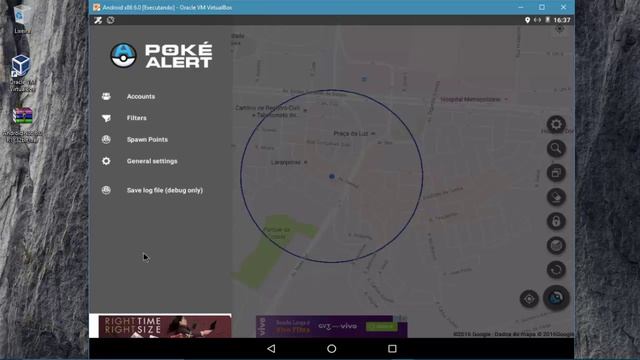Click the Poké Alert pokeball logo
Viewport: 640px width, 360px height.
tap(123, 55)
